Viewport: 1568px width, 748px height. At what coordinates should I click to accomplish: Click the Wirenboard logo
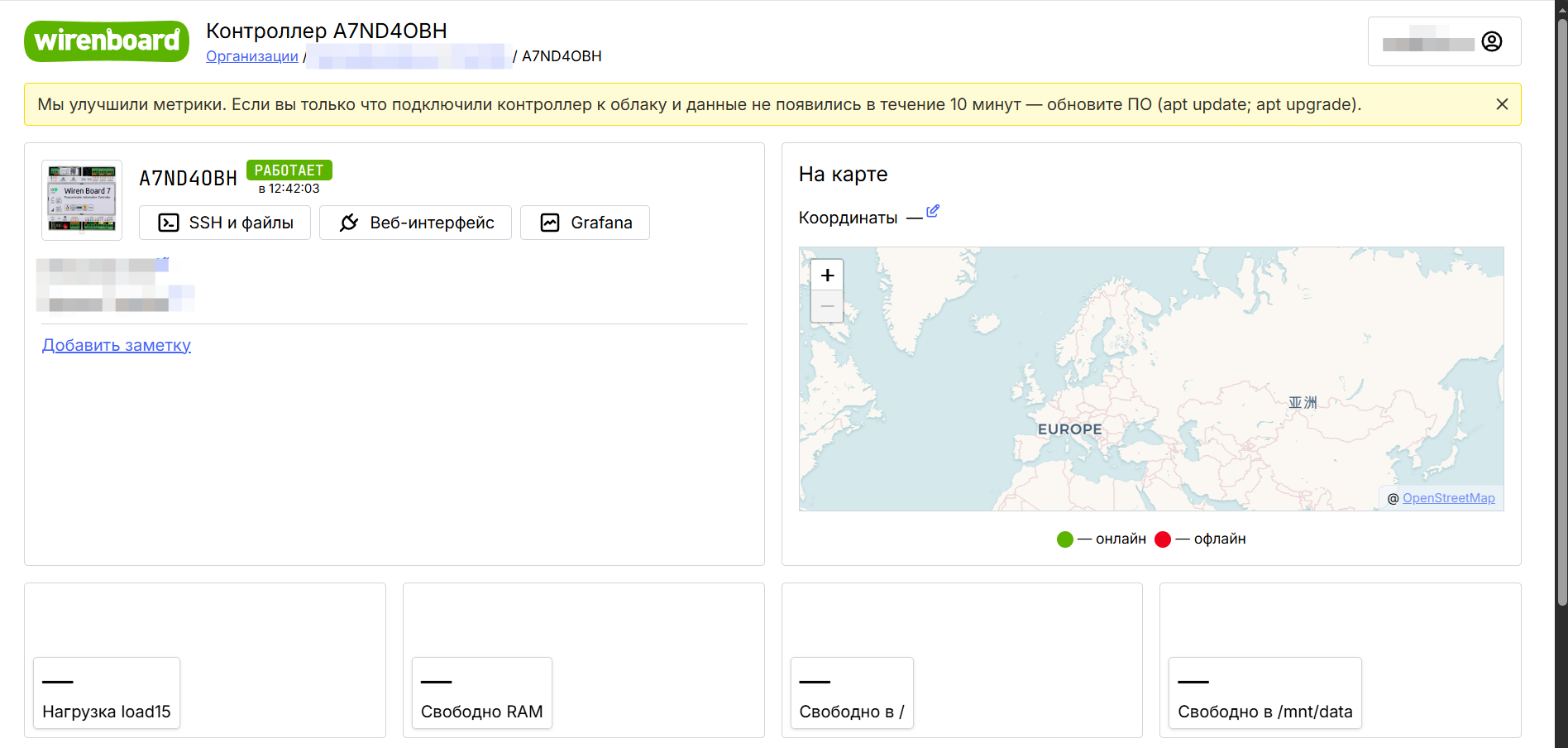coord(107,41)
